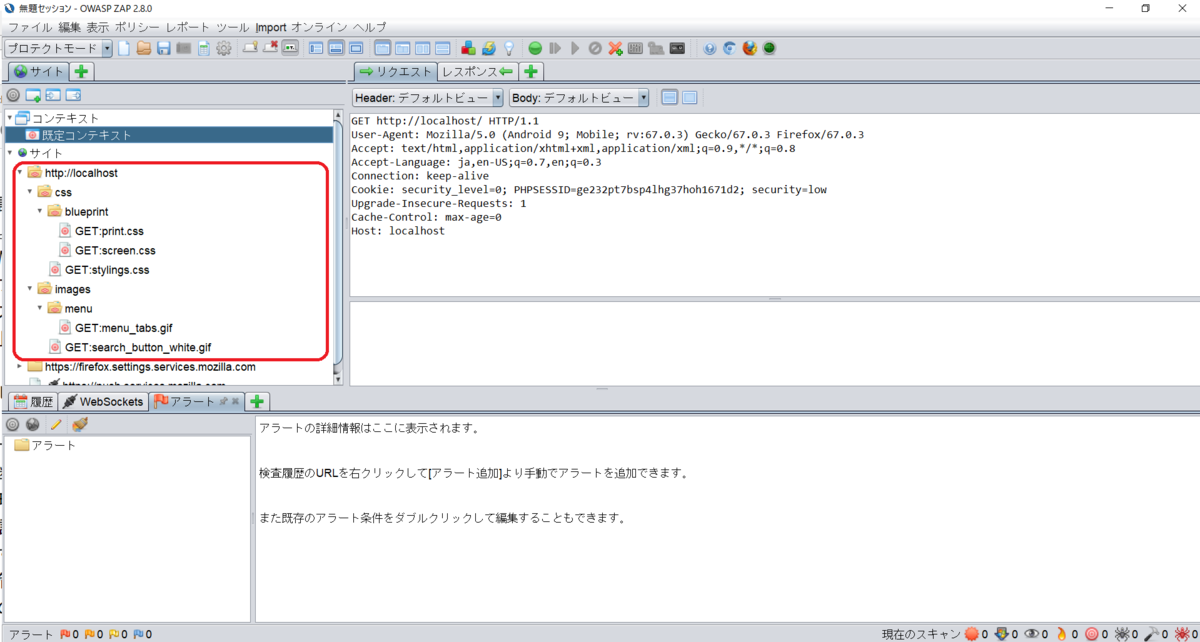
Task: Click the New Session toolbar icon
Action: point(124,48)
